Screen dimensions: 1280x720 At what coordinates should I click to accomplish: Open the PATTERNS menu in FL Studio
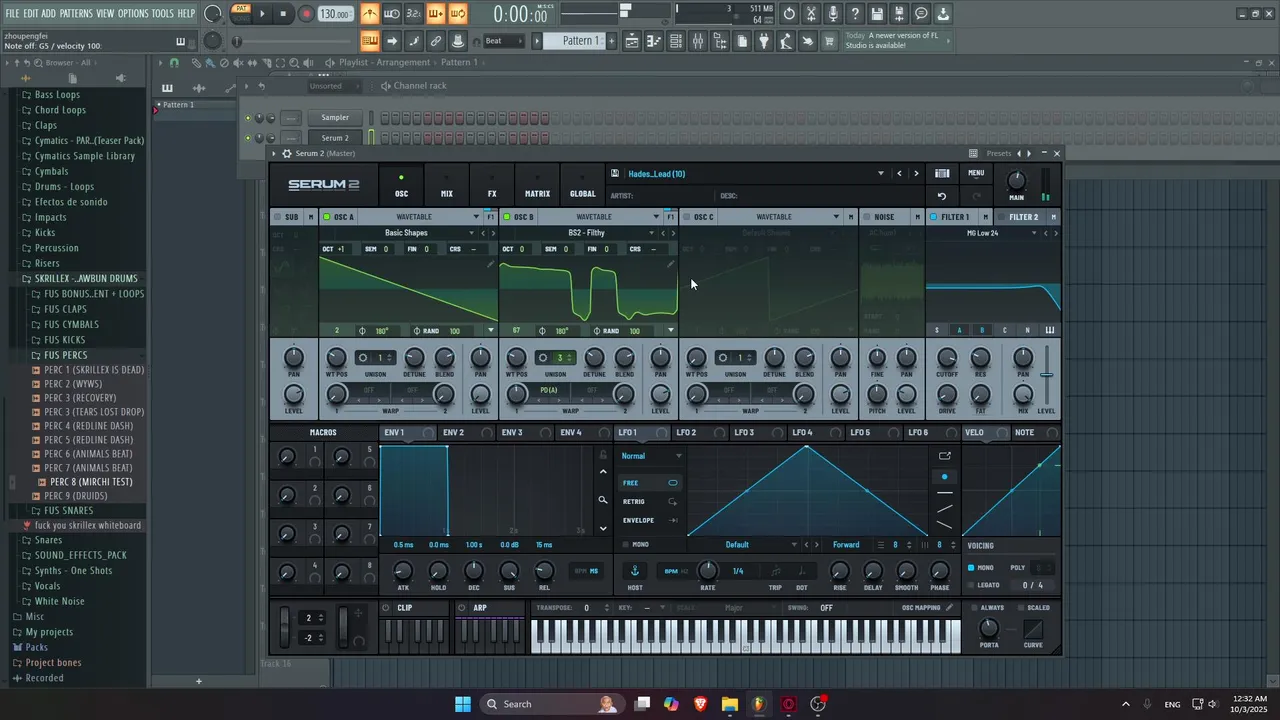tap(76, 13)
